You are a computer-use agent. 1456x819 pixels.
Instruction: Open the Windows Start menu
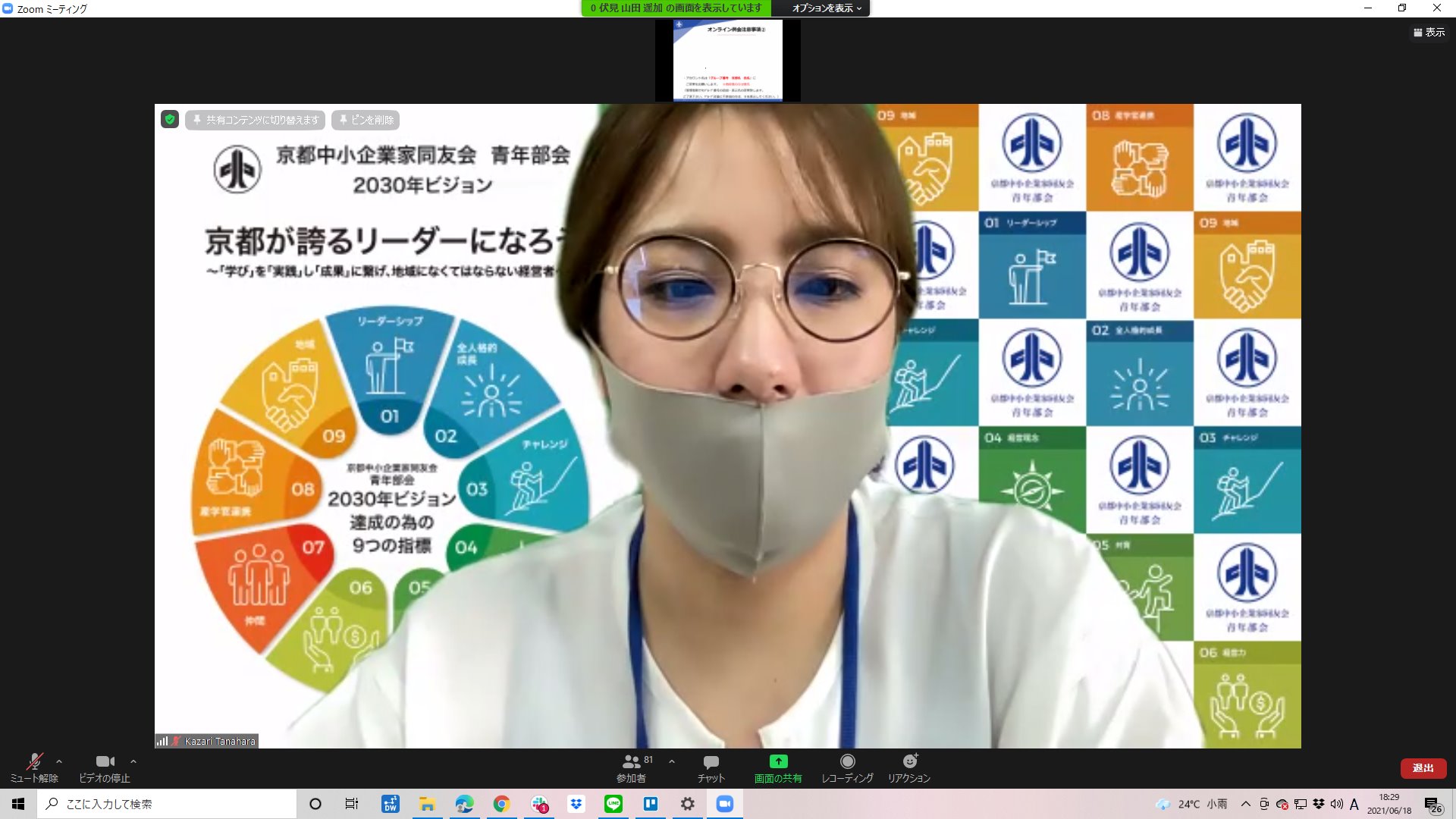pos(18,804)
